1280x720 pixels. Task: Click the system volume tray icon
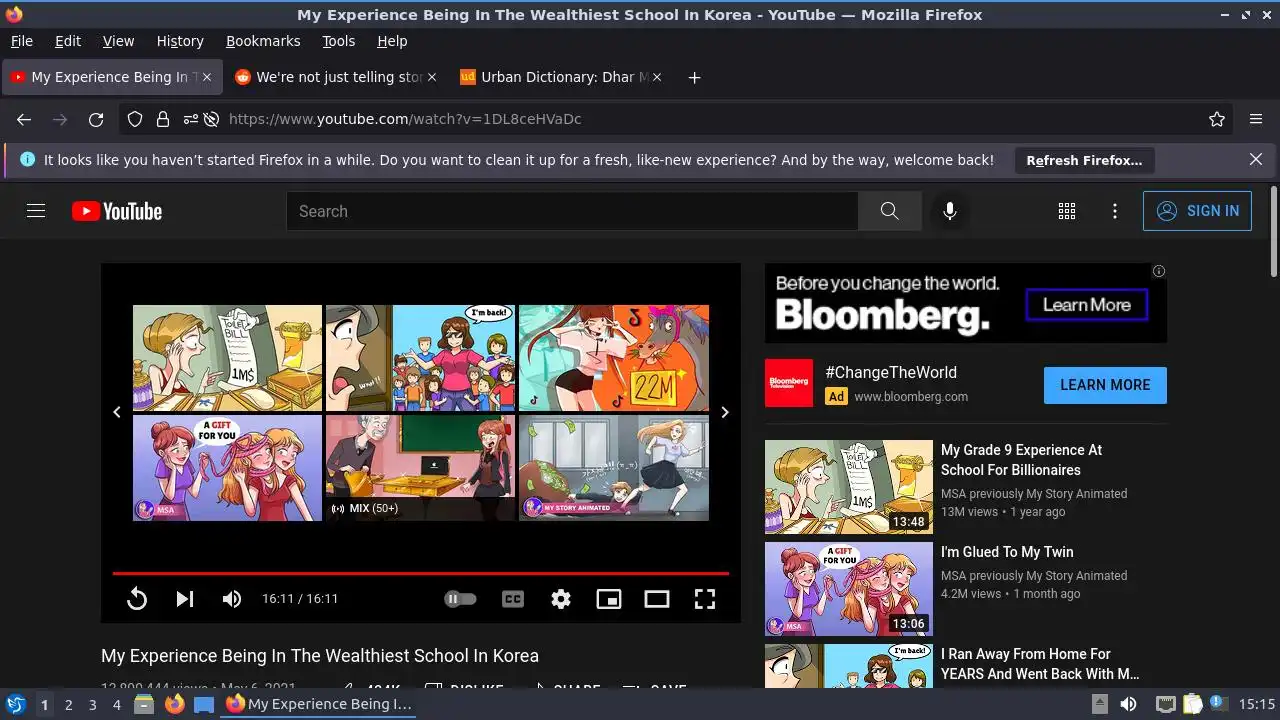[1128, 705]
